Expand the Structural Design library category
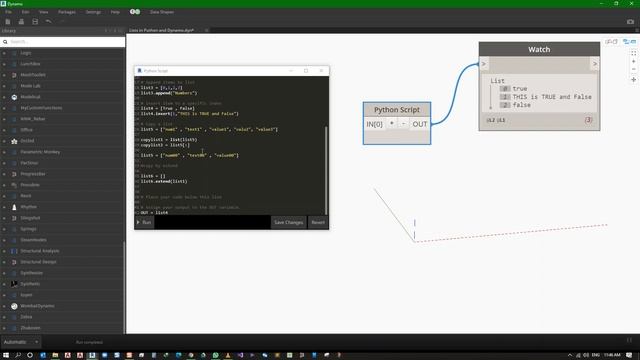The height and width of the screenshot is (360, 640). click(4, 262)
